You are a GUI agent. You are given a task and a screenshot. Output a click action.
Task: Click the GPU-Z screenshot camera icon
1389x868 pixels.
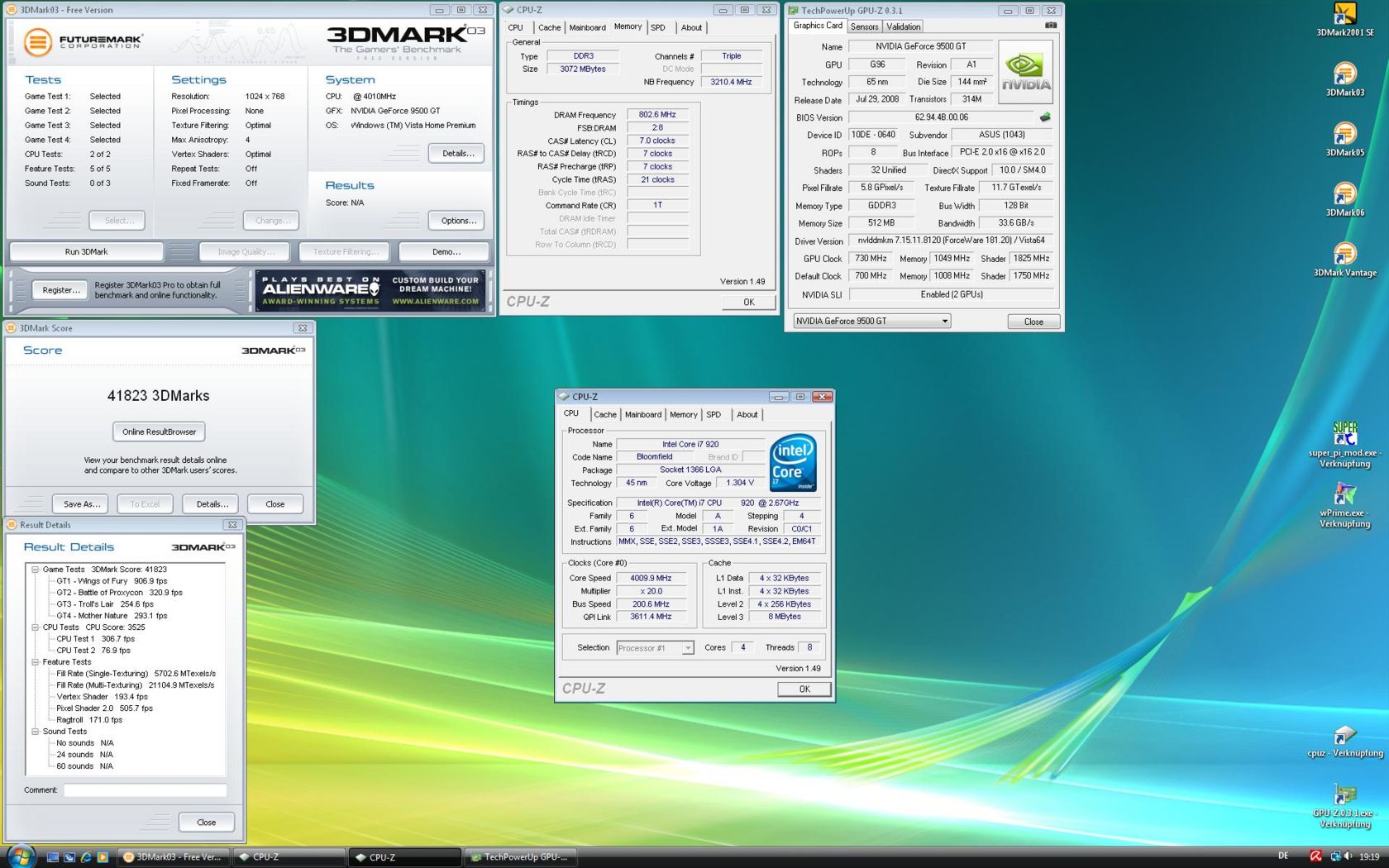coord(1050,26)
